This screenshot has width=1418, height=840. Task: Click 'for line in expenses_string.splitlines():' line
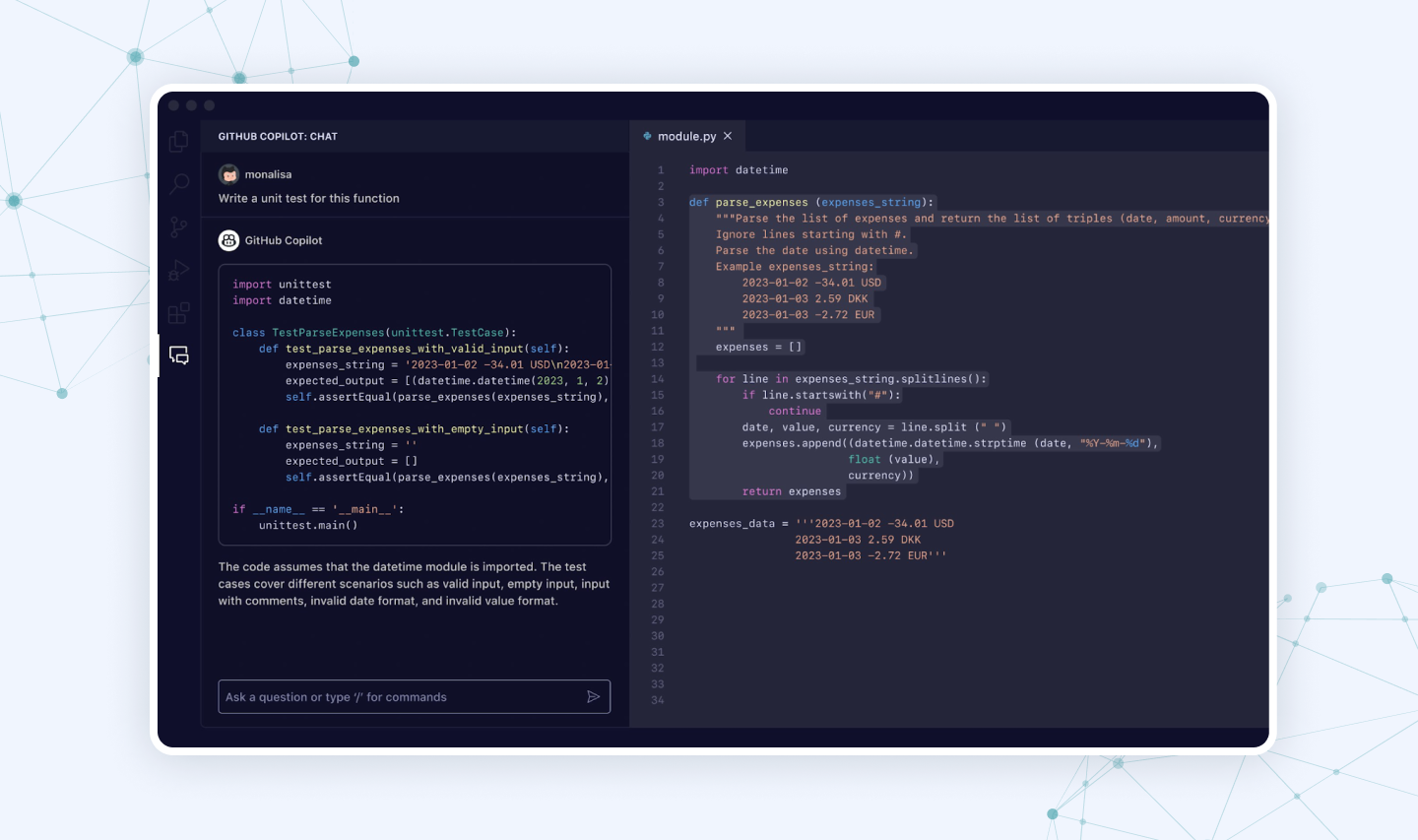pos(851,379)
